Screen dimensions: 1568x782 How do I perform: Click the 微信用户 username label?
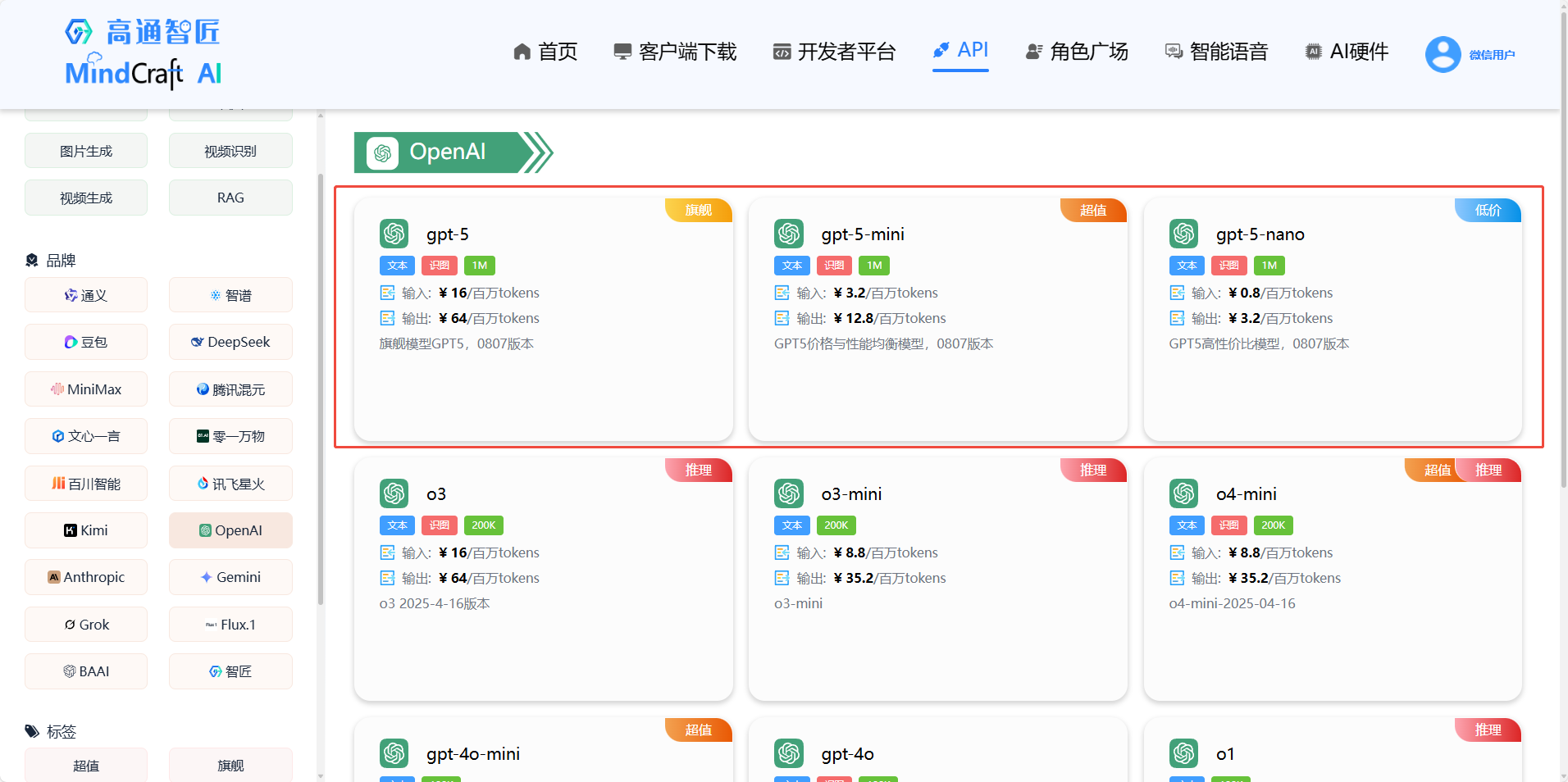click(x=1492, y=55)
